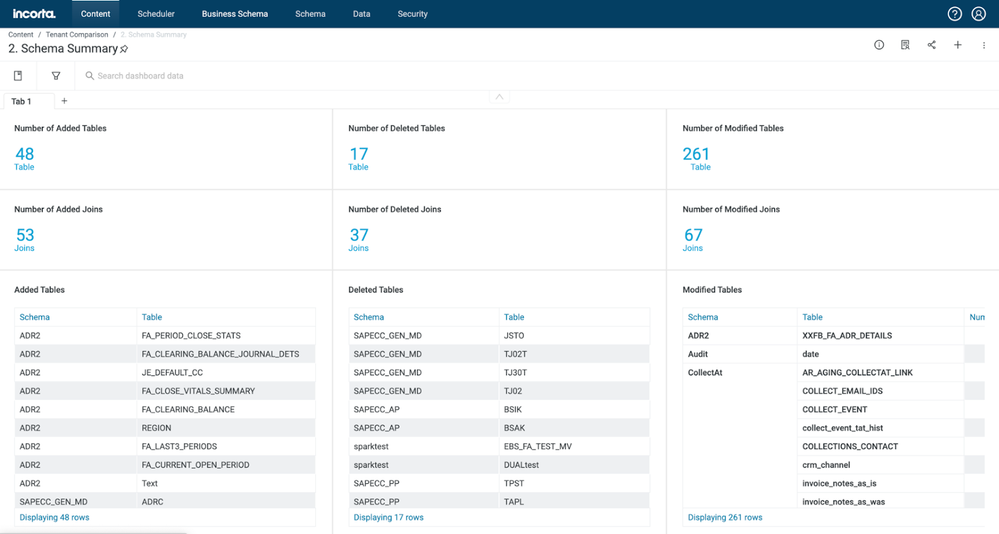
Task: Collapse the header using chevron up
Action: coord(499,97)
